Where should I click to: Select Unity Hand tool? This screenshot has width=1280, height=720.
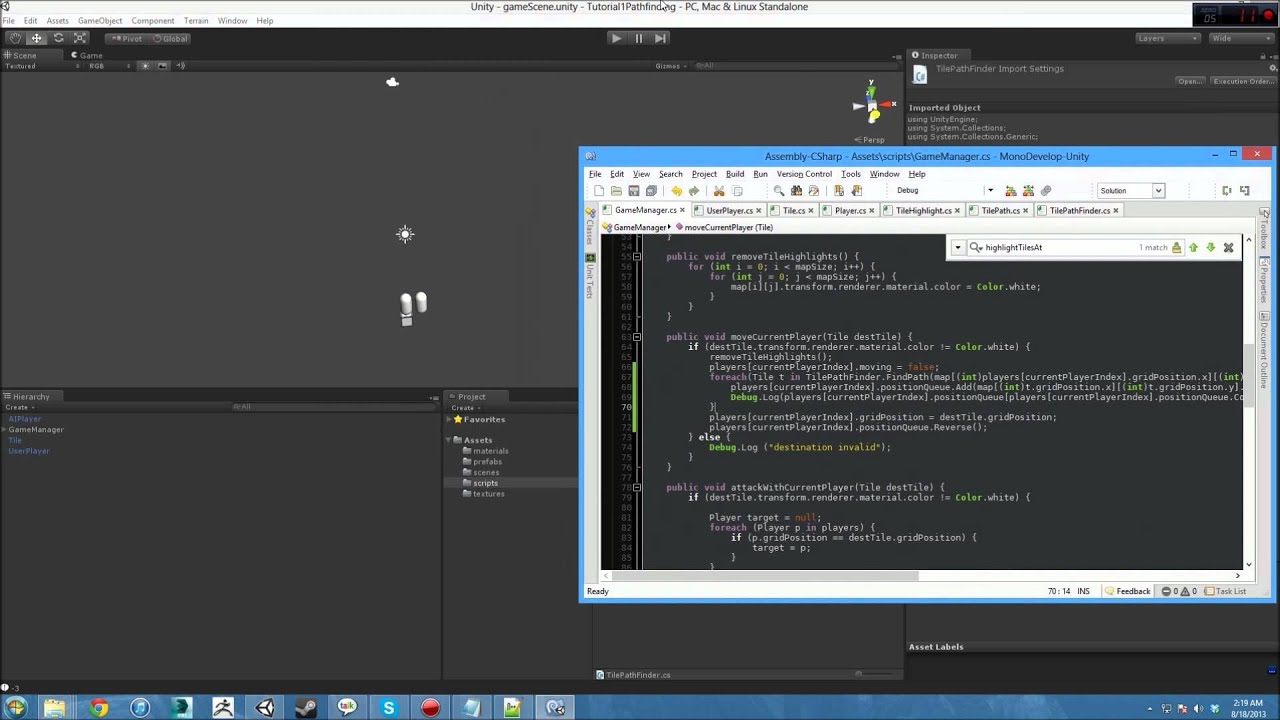coord(15,38)
